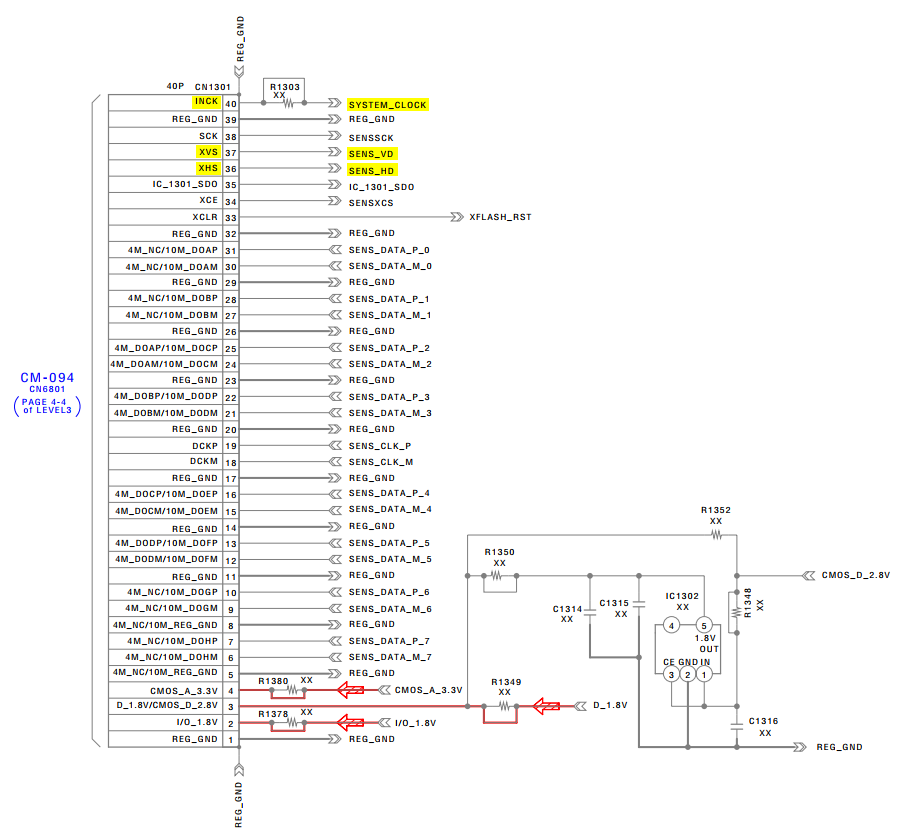Click pin number 19 cell
Screen dimensions: 907x837
pyautogui.click(x=231, y=446)
